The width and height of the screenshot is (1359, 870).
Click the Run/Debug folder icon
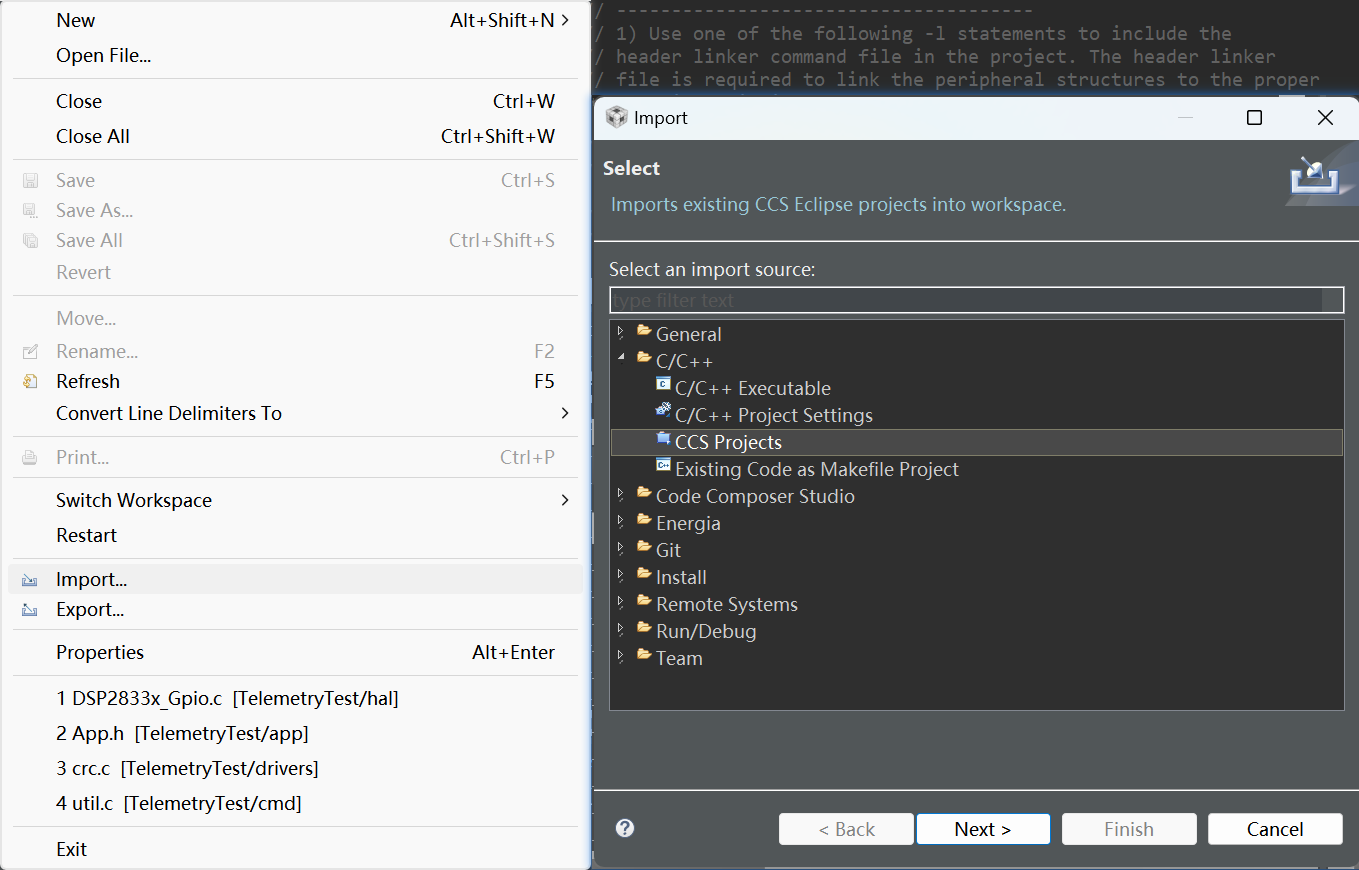(644, 628)
